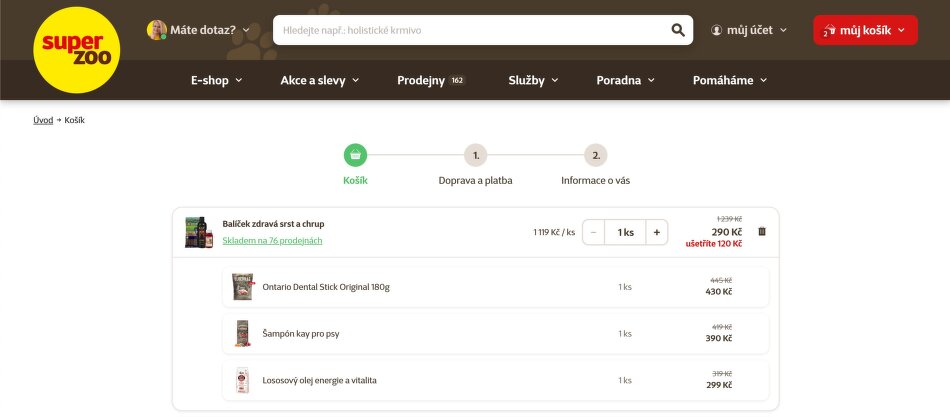Click the Doprava a platba label
This screenshot has width=950, height=417.
[476, 181]
